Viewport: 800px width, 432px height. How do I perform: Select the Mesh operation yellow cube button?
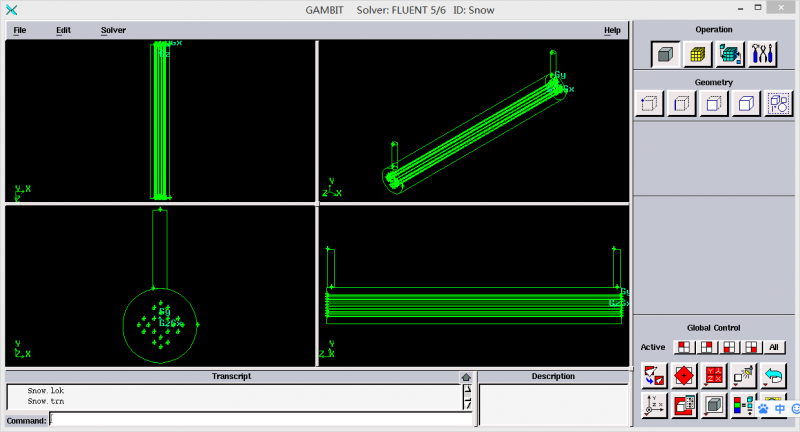[x=697, y=54]
